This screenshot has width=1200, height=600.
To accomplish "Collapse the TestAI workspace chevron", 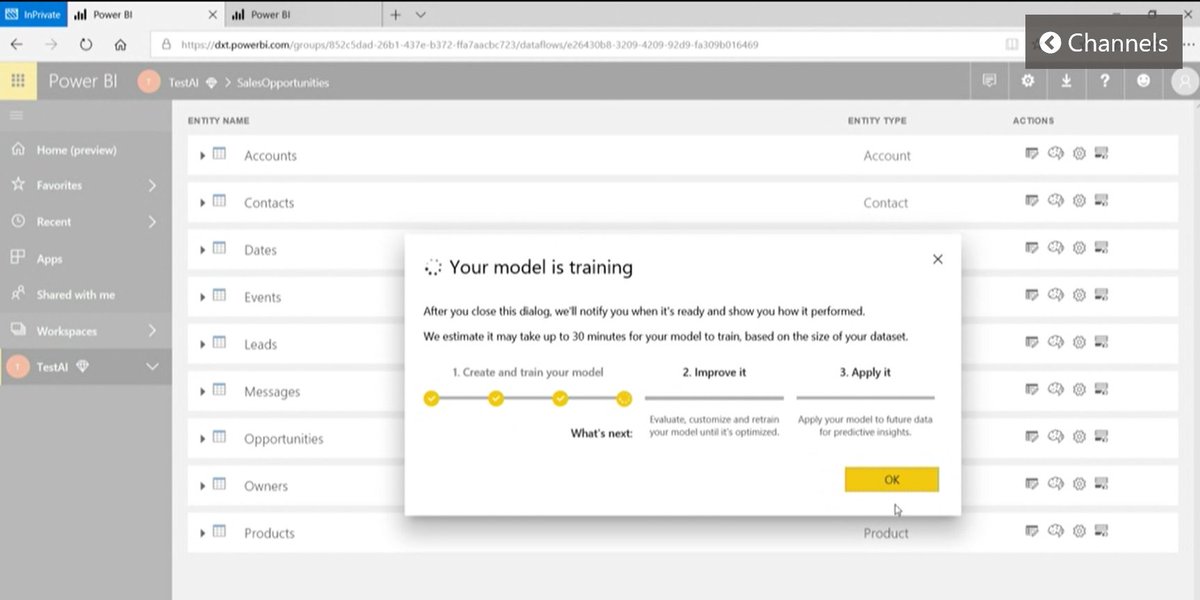I will tap(152, 367).
